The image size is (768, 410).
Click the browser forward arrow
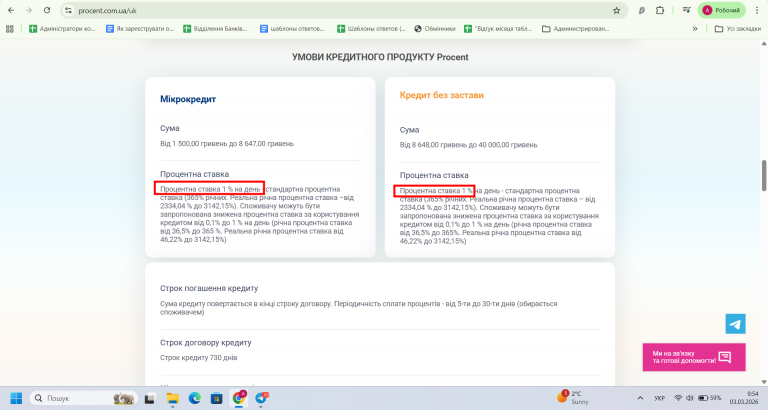point(29,10)
